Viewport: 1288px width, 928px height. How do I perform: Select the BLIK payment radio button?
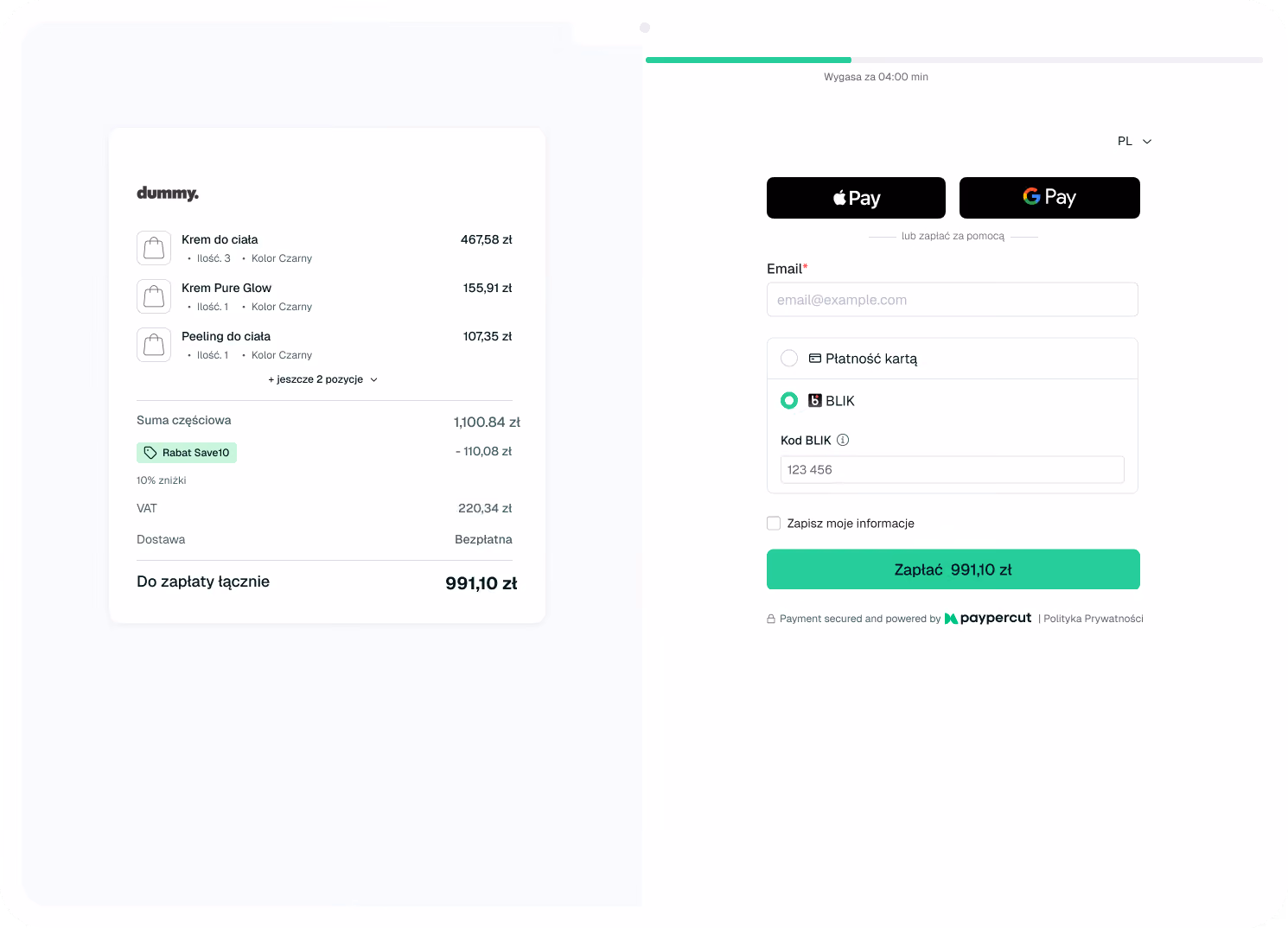click(789, 401)
